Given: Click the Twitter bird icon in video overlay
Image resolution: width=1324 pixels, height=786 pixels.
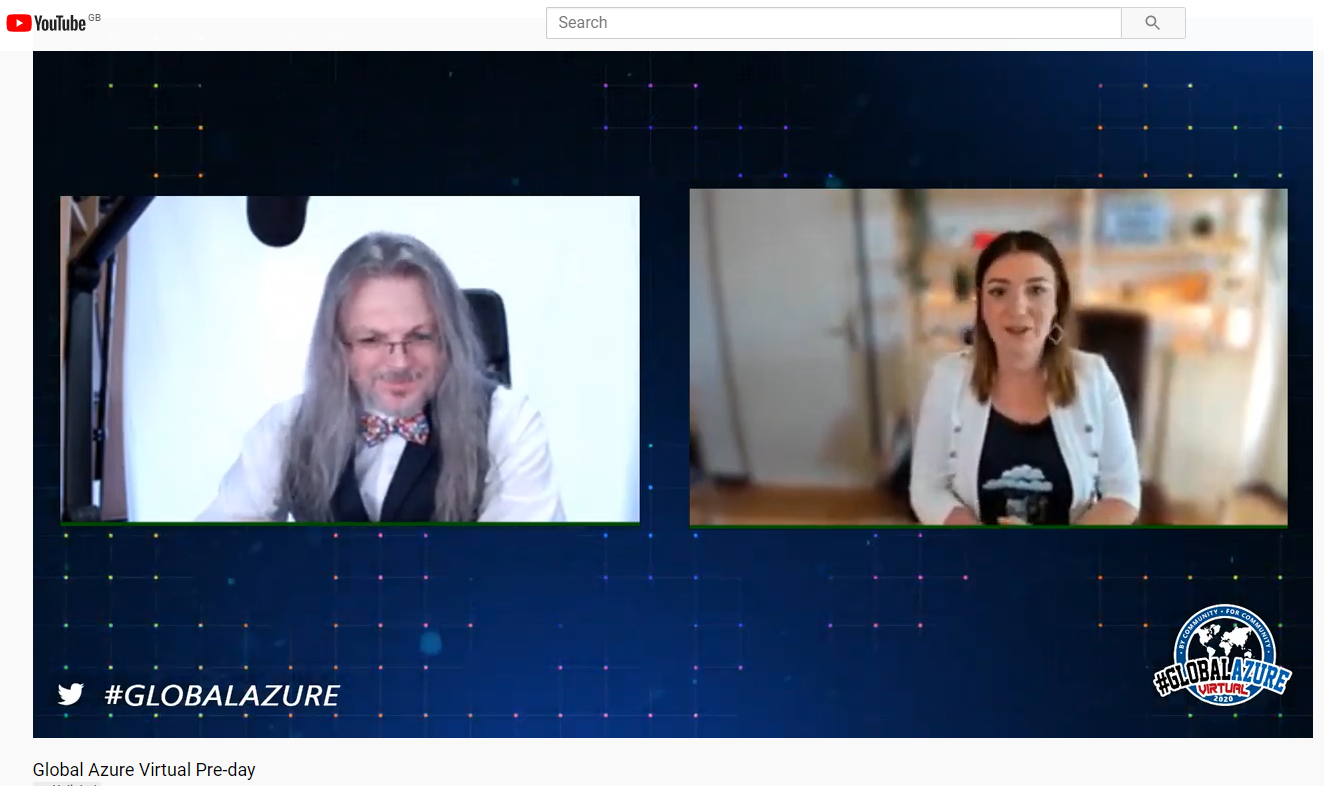Looking at the screenshot, I should click(x=70, y=694).
